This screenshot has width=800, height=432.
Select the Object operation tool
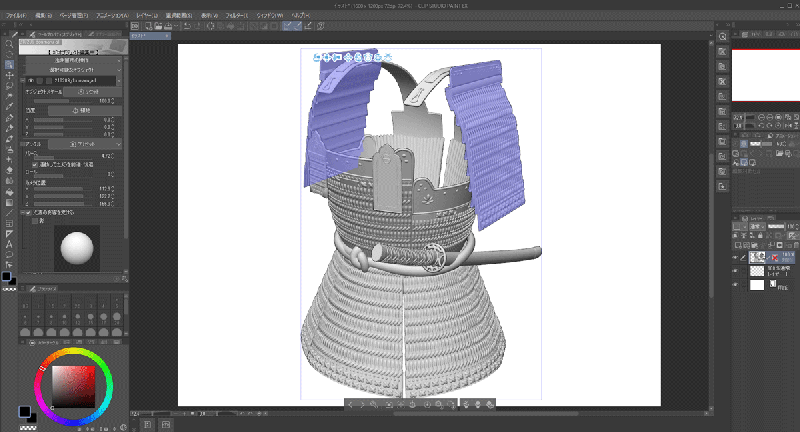pos(9,64)
